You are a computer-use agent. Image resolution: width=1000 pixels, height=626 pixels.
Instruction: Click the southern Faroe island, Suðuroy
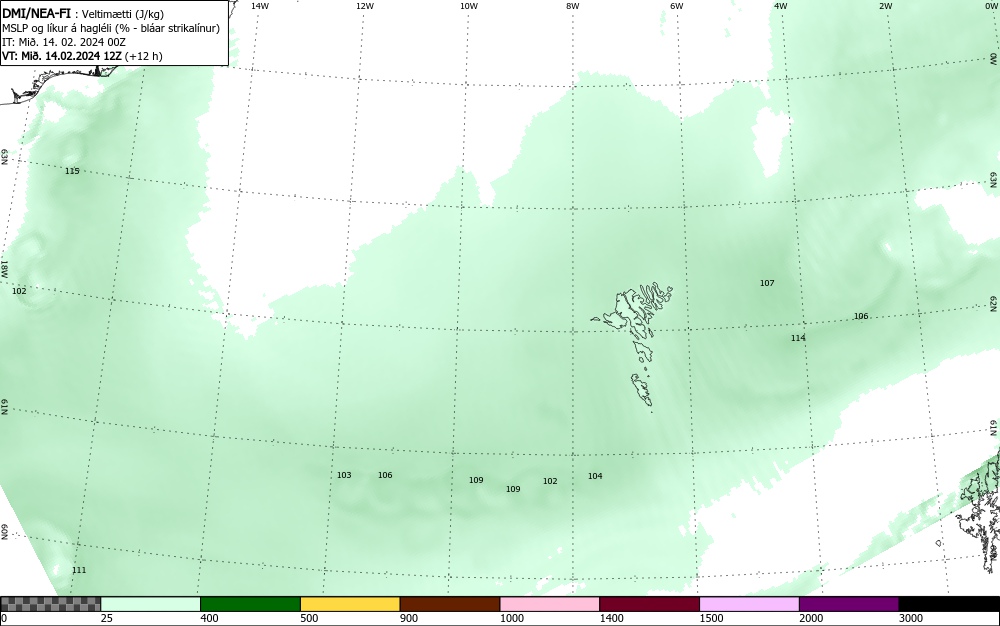(643, 390)
